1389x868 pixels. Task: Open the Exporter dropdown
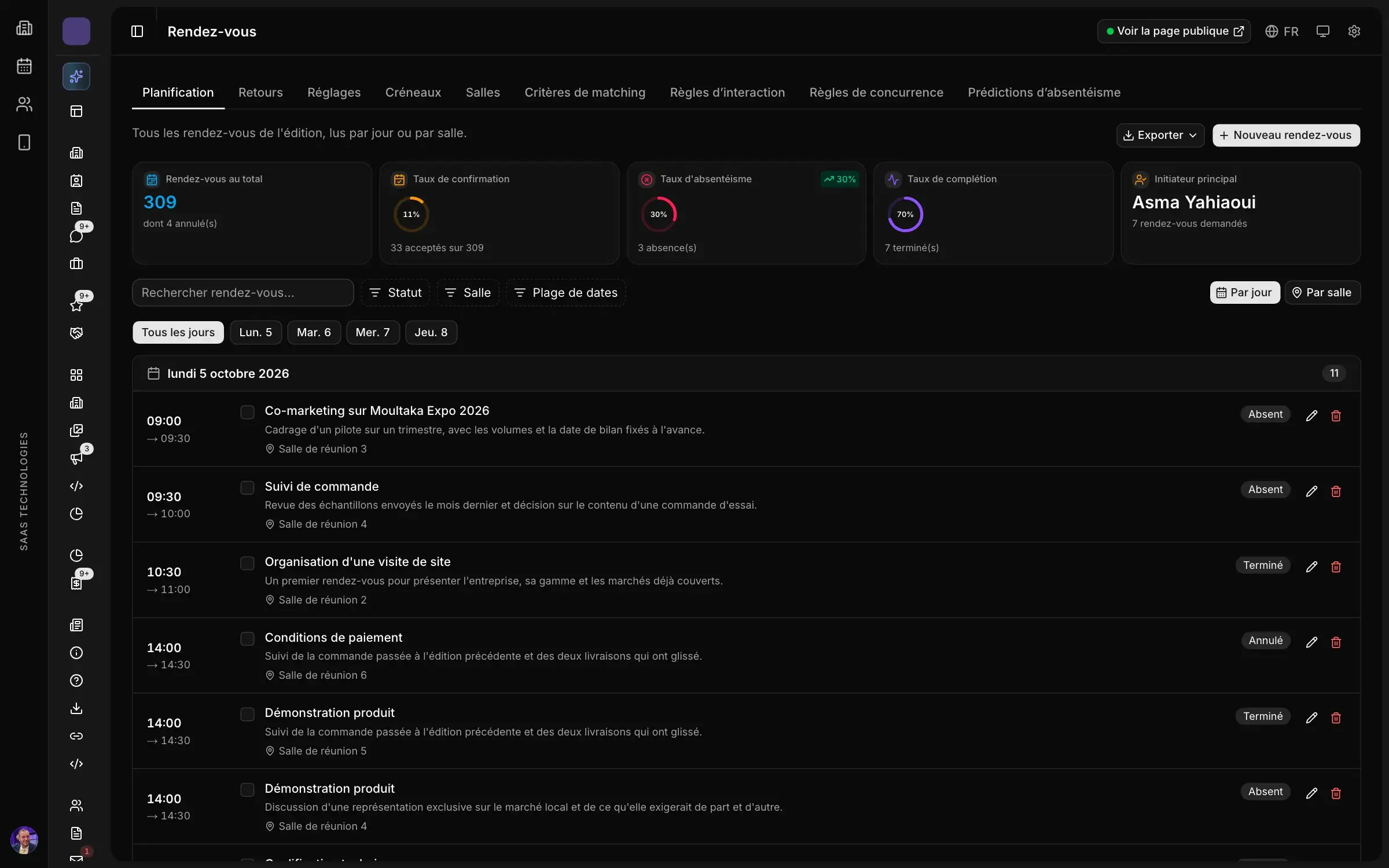1160,135
